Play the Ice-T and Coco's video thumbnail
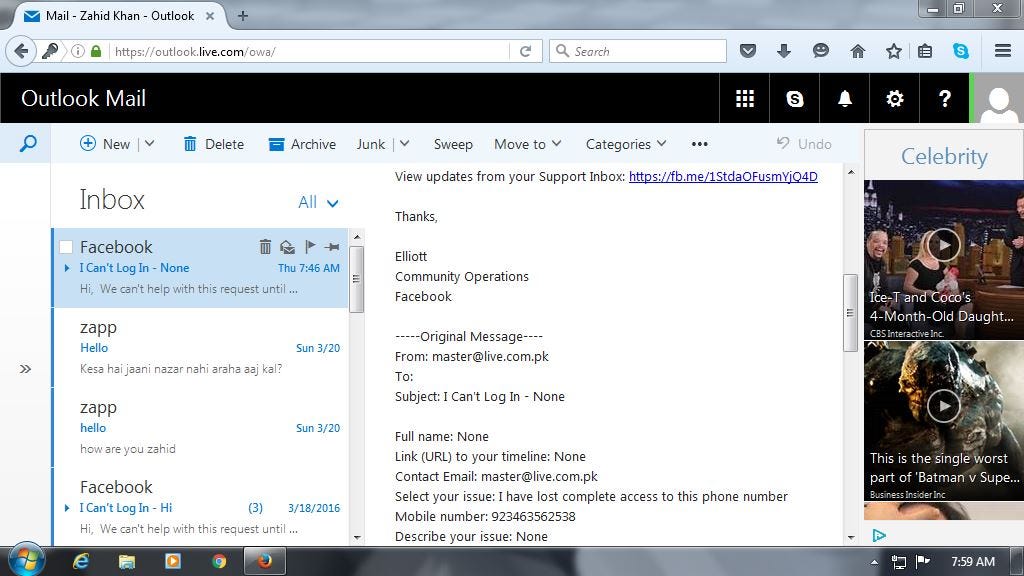This screenshot has width=1024, height=576. click(944, 246)
